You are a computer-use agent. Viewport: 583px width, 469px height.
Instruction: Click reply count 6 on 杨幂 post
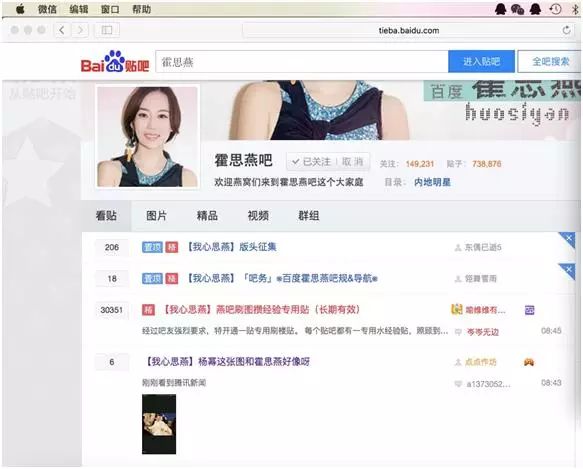pos(112,362)
